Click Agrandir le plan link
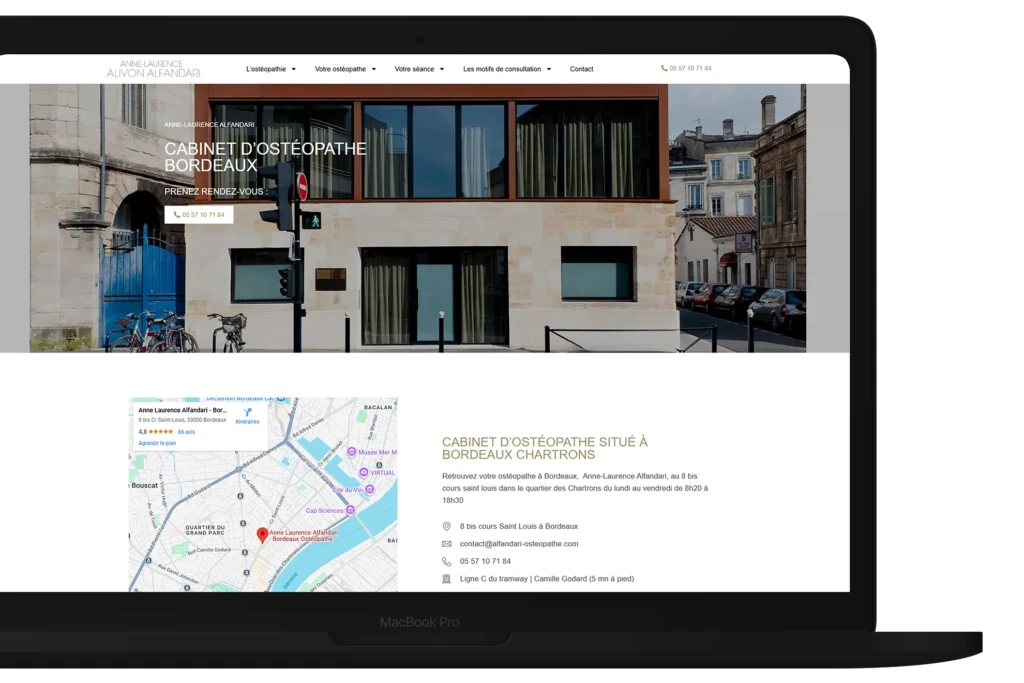This screenshot has height=683, width=1024. pyautogui.click(x=157, y=443)
